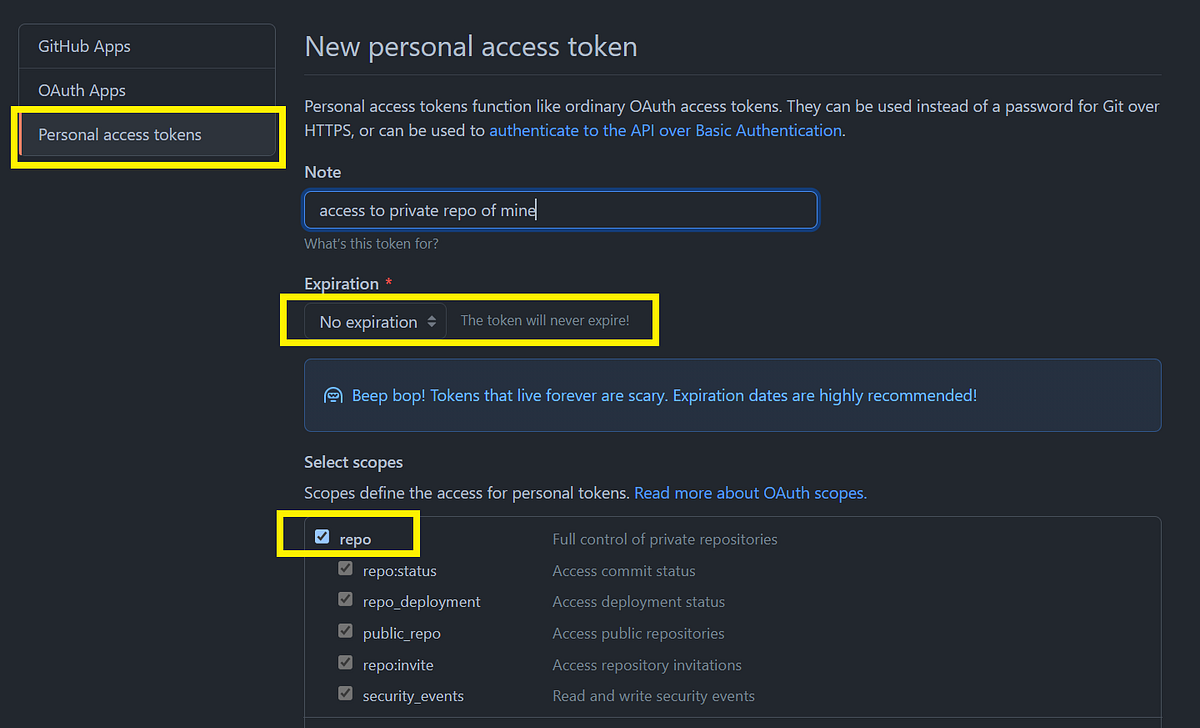Click the security_events scope label
Screen dimensions: 1200x728
click(412, 694)
